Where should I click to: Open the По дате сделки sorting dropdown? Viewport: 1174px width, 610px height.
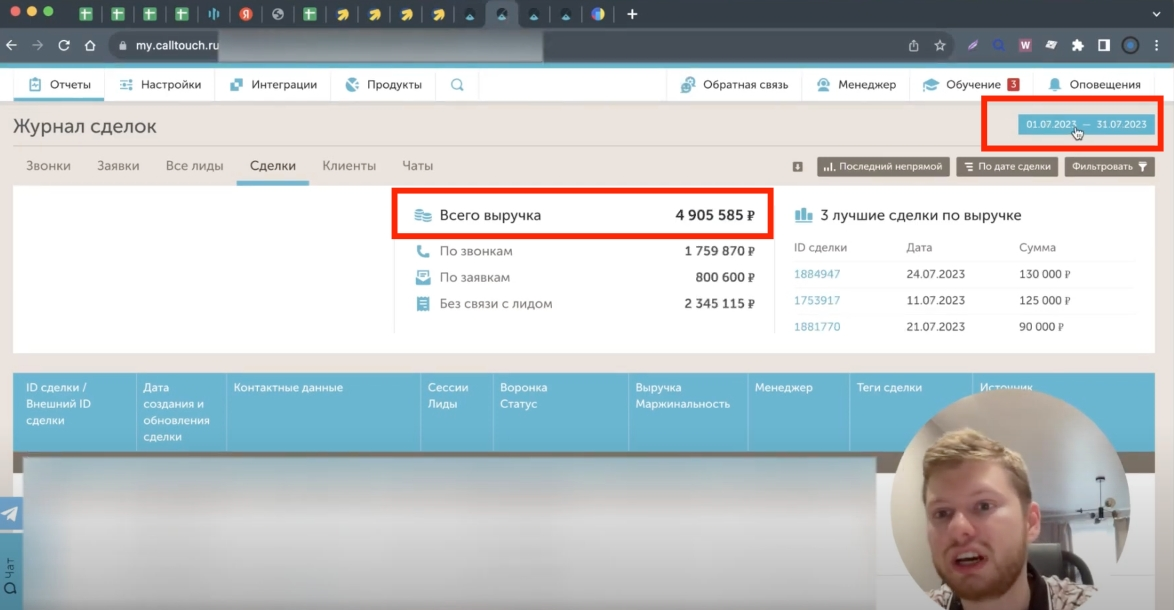1007,166
